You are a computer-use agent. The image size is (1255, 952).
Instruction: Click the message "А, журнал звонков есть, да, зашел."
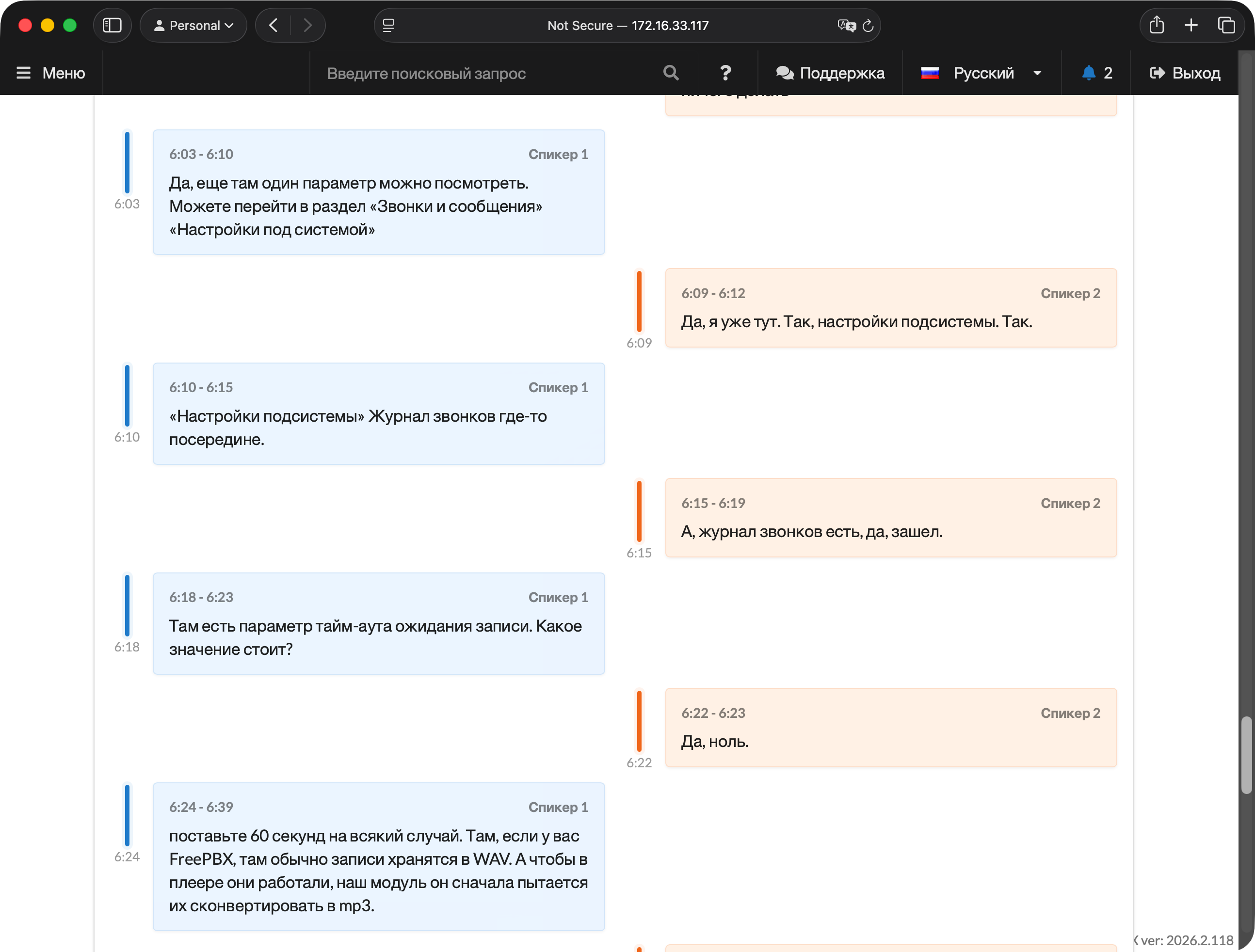tap(891, 518)
